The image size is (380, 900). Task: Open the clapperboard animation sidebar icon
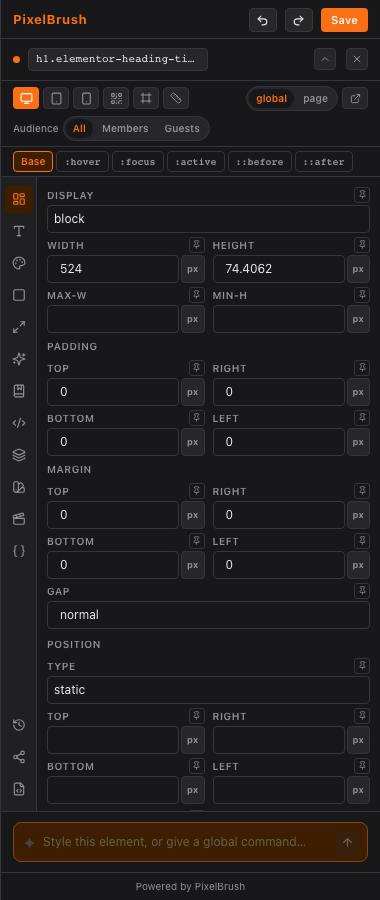(19, 519)
